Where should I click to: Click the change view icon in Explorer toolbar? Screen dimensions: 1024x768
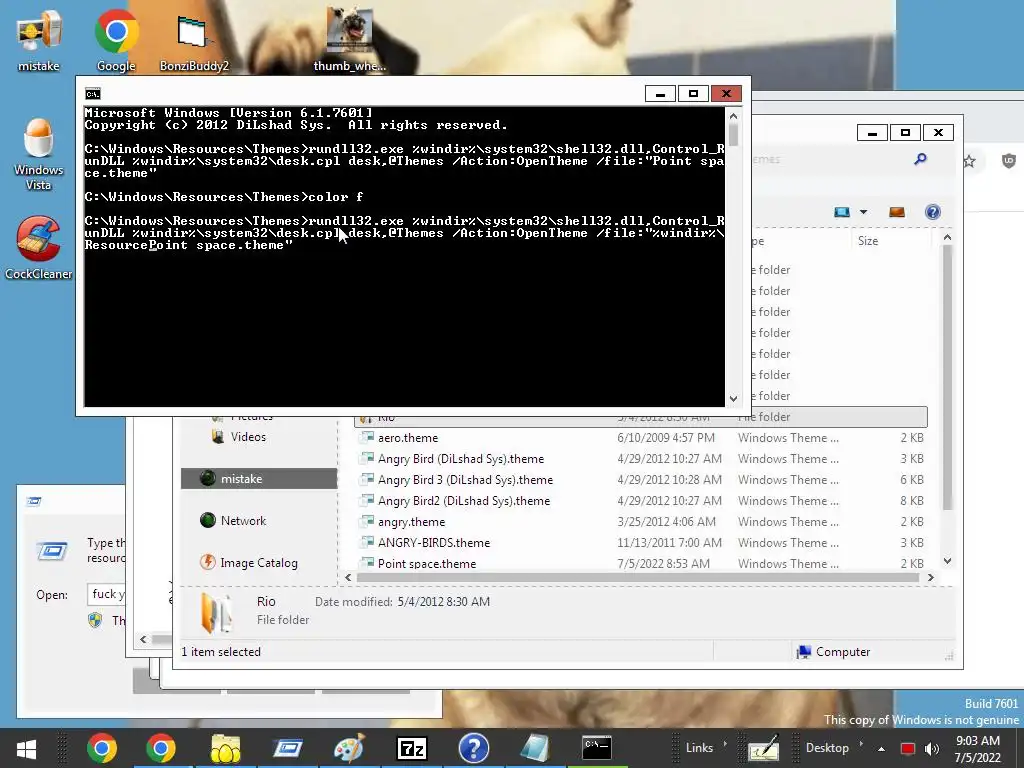click(x=842, y=212)
